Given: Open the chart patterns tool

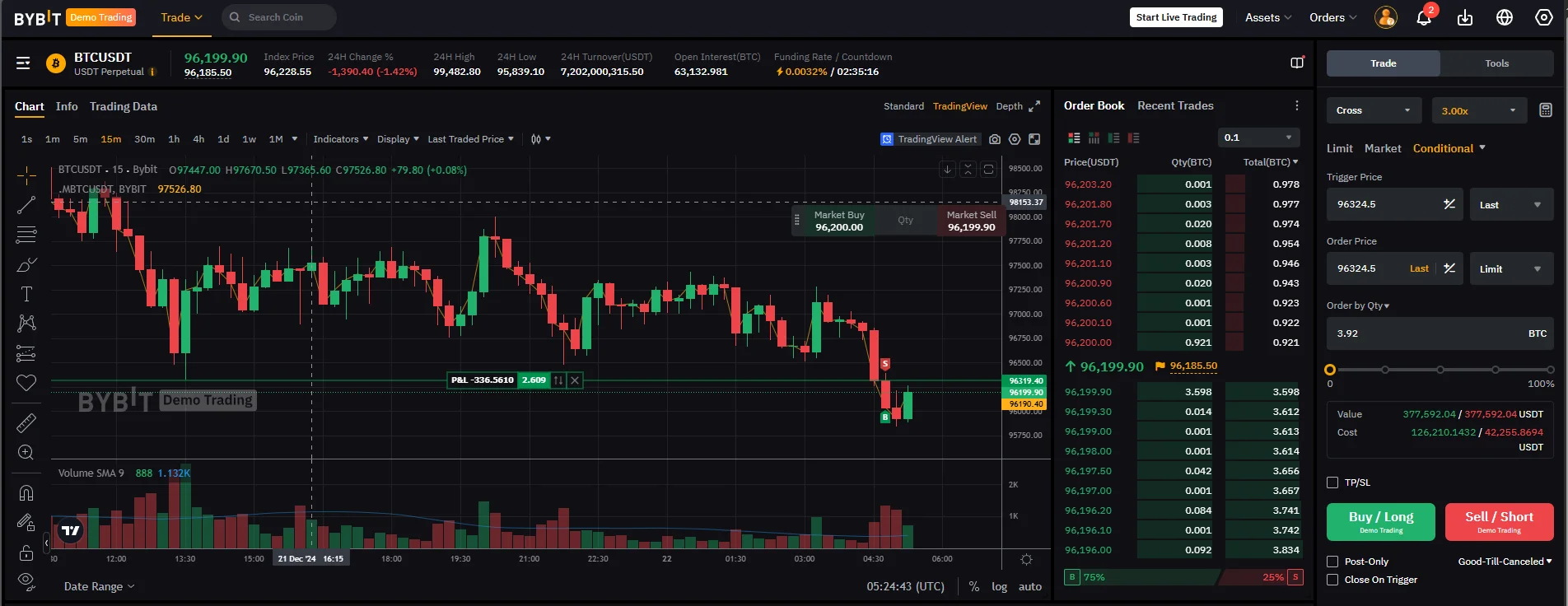Looking at the screenshot, I should [x=26, y=324].
